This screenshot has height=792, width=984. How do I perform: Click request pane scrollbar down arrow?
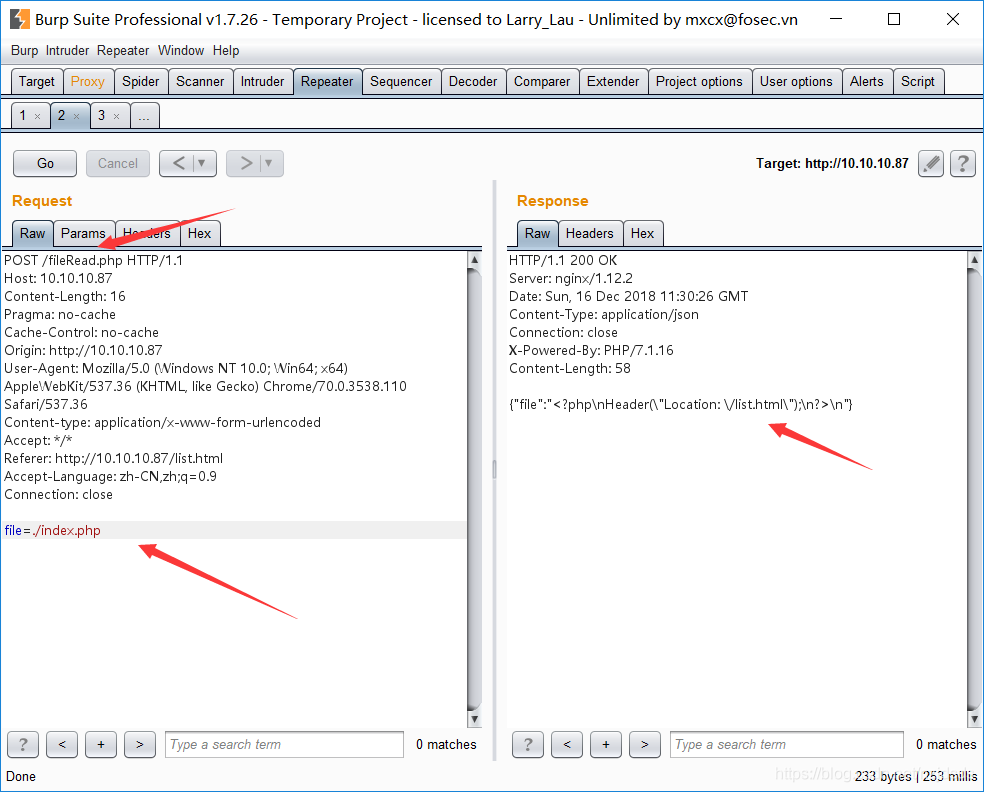474,719
